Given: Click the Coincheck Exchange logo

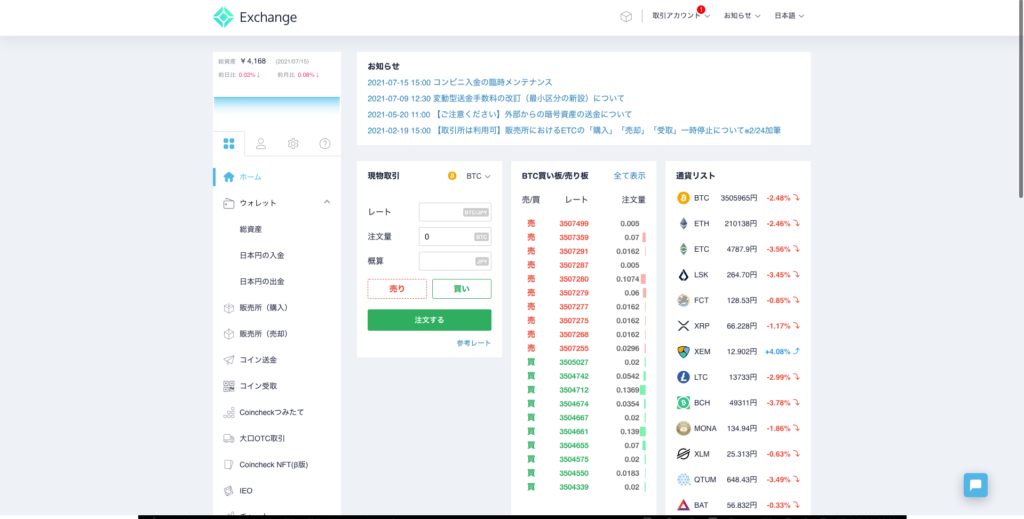Looking at the screenshot, I should (255, 17).
